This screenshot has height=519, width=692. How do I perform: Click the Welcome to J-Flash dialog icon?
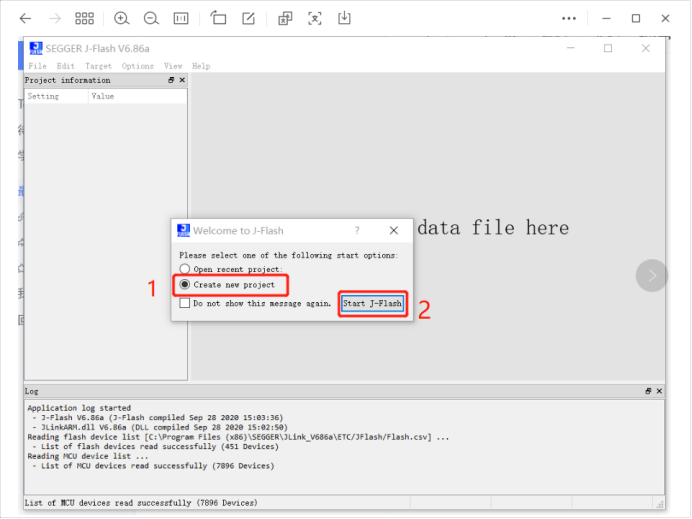click(x=183, y=230)
